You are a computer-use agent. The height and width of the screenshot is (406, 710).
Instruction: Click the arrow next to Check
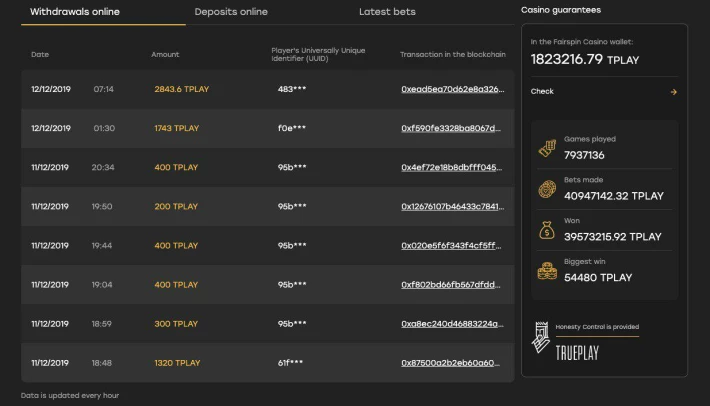(x=673, y=92)
